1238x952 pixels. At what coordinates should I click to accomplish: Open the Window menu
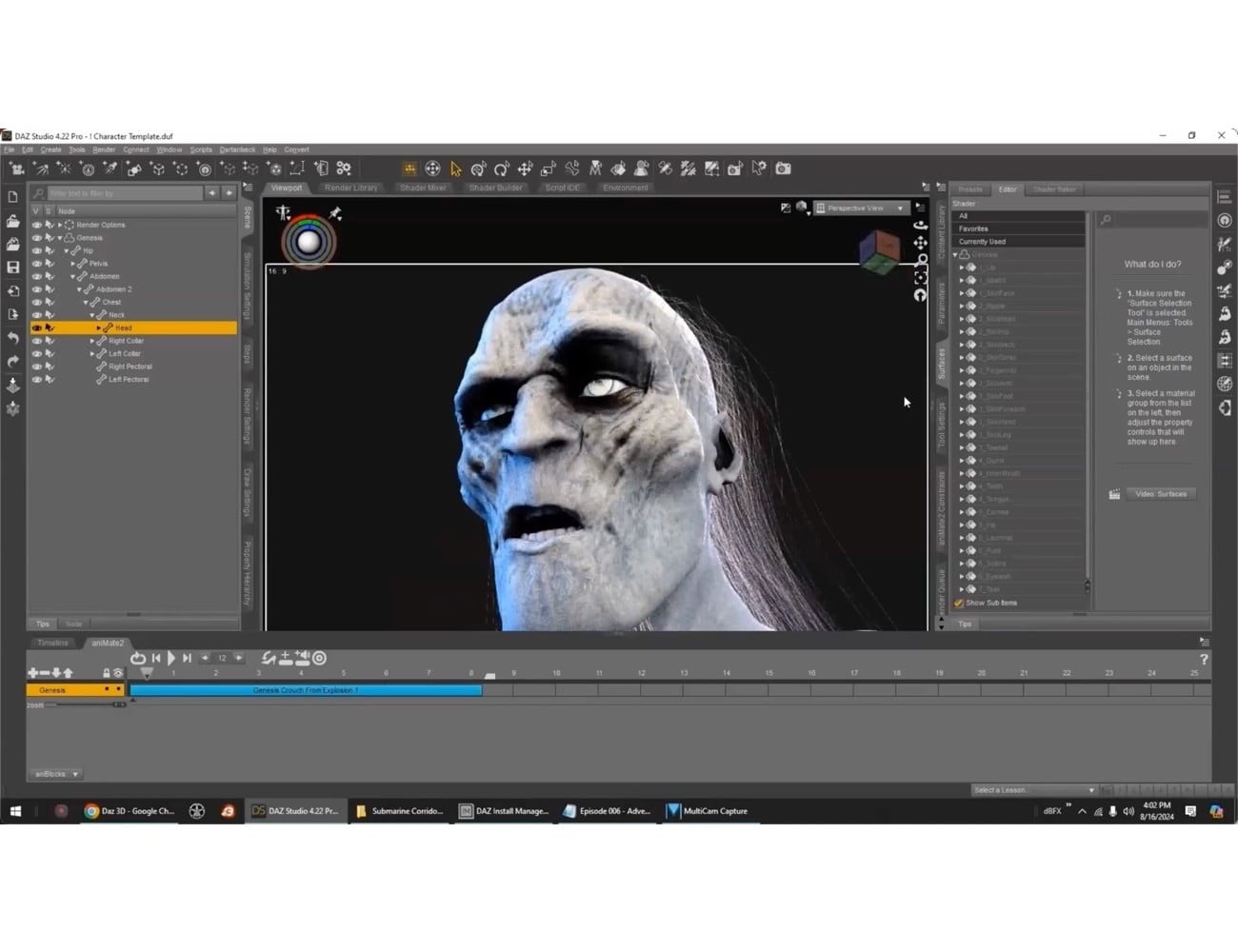pos(170,149)
